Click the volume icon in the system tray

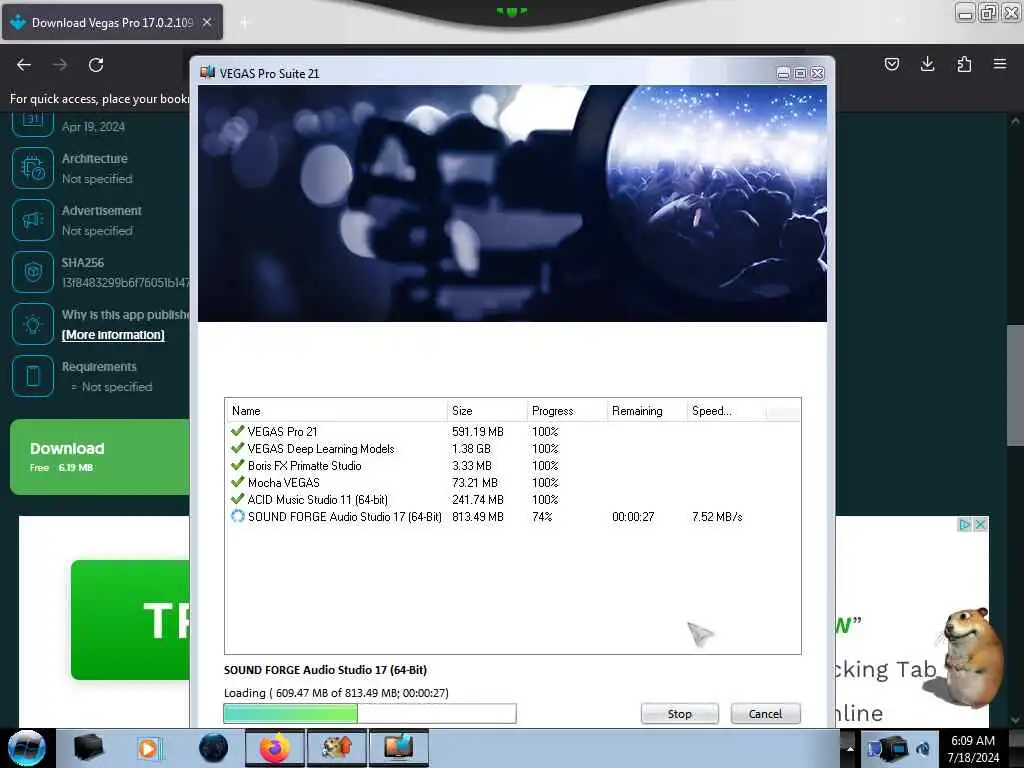[923, 748]
